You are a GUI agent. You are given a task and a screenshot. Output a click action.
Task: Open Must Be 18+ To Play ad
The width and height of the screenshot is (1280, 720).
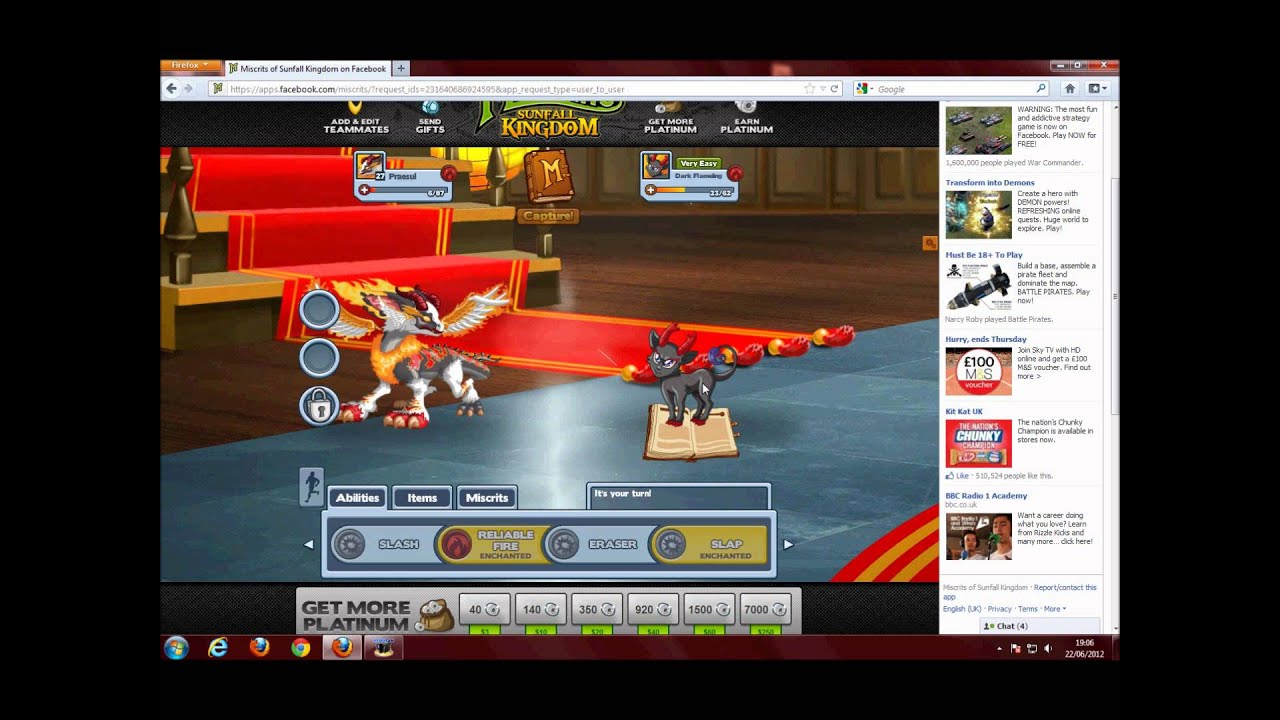tap(985, 255)
